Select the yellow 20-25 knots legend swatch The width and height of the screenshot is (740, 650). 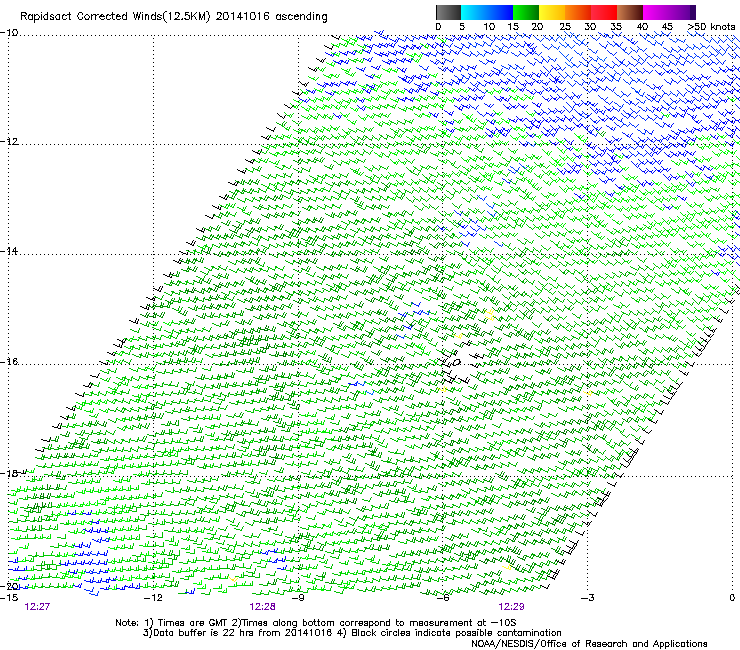click(x=551, y=12)
